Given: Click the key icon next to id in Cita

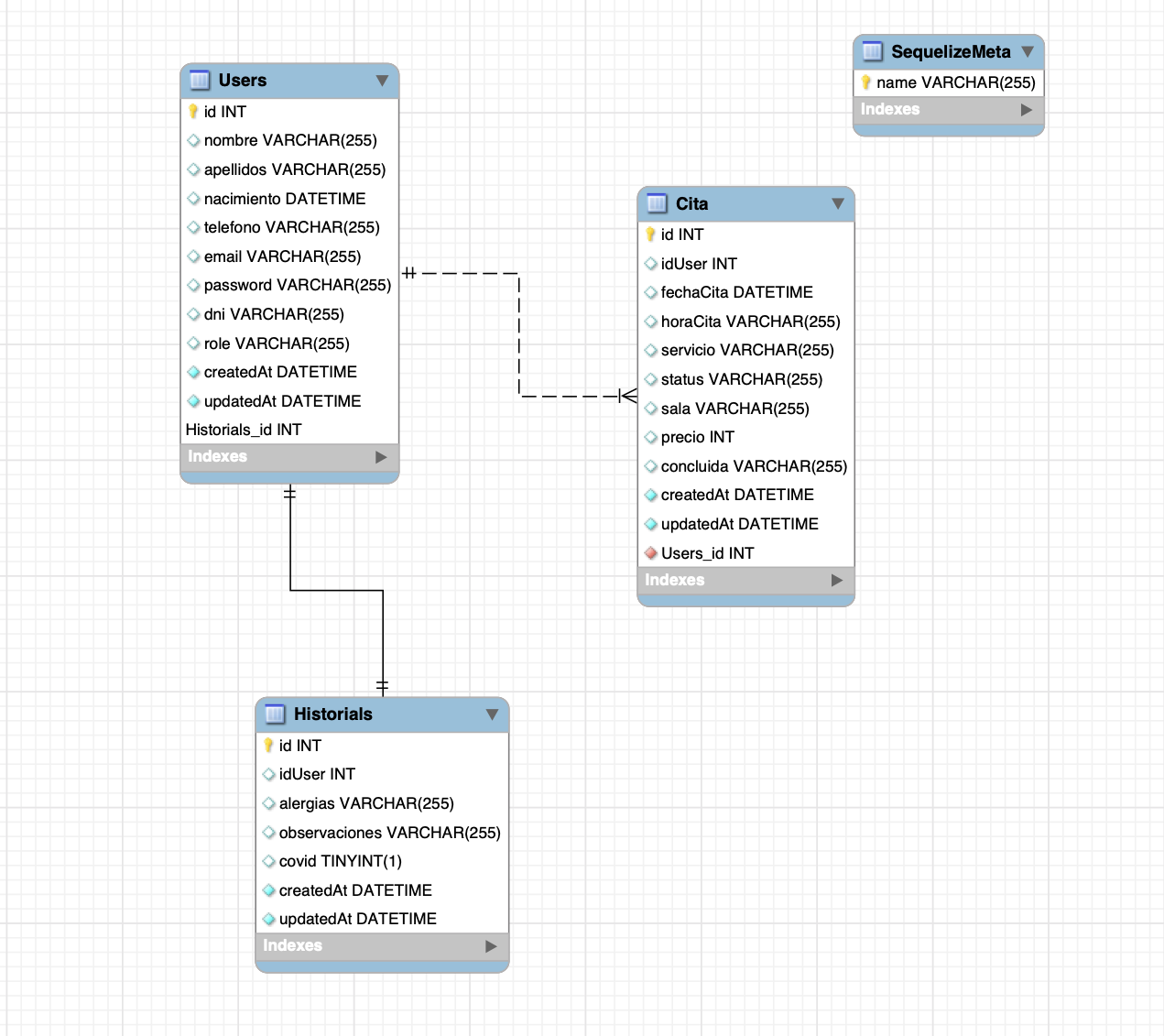Looking at the screenshot, I should point(650,234).
